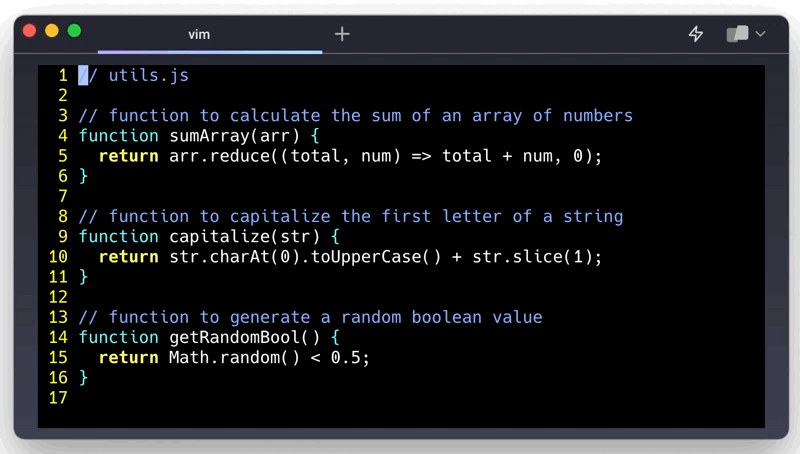Minimize the window with the yellow button

(x=52, y=32)
